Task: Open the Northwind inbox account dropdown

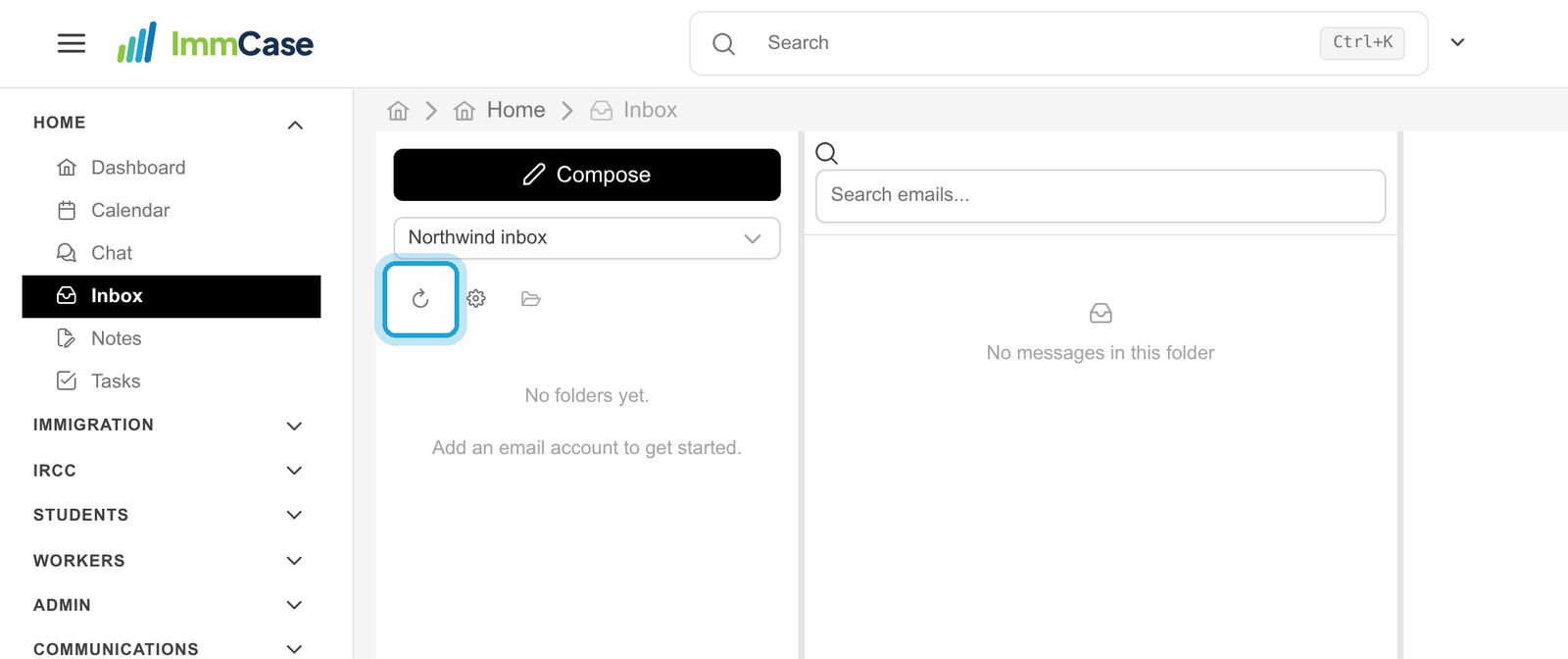Action: point(587,238)
